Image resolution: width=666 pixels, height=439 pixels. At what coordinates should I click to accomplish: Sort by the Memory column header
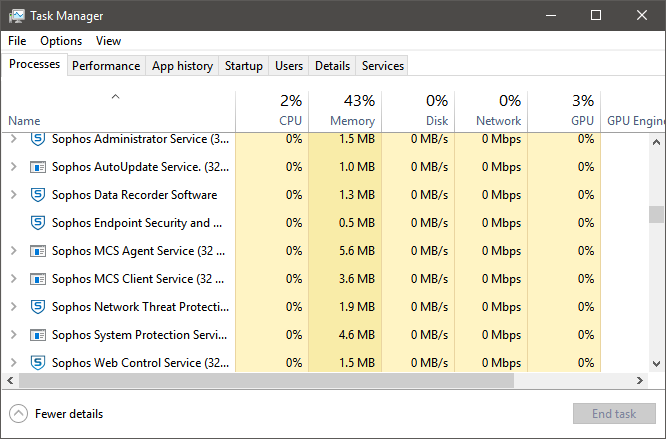point(345,112)
